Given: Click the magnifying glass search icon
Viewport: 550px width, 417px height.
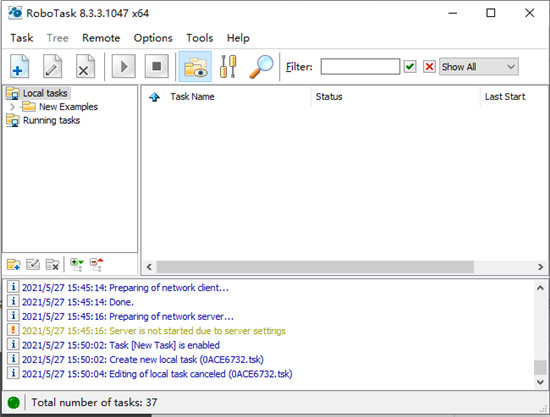Looking at the screenshot, I should tap(261, 66).
